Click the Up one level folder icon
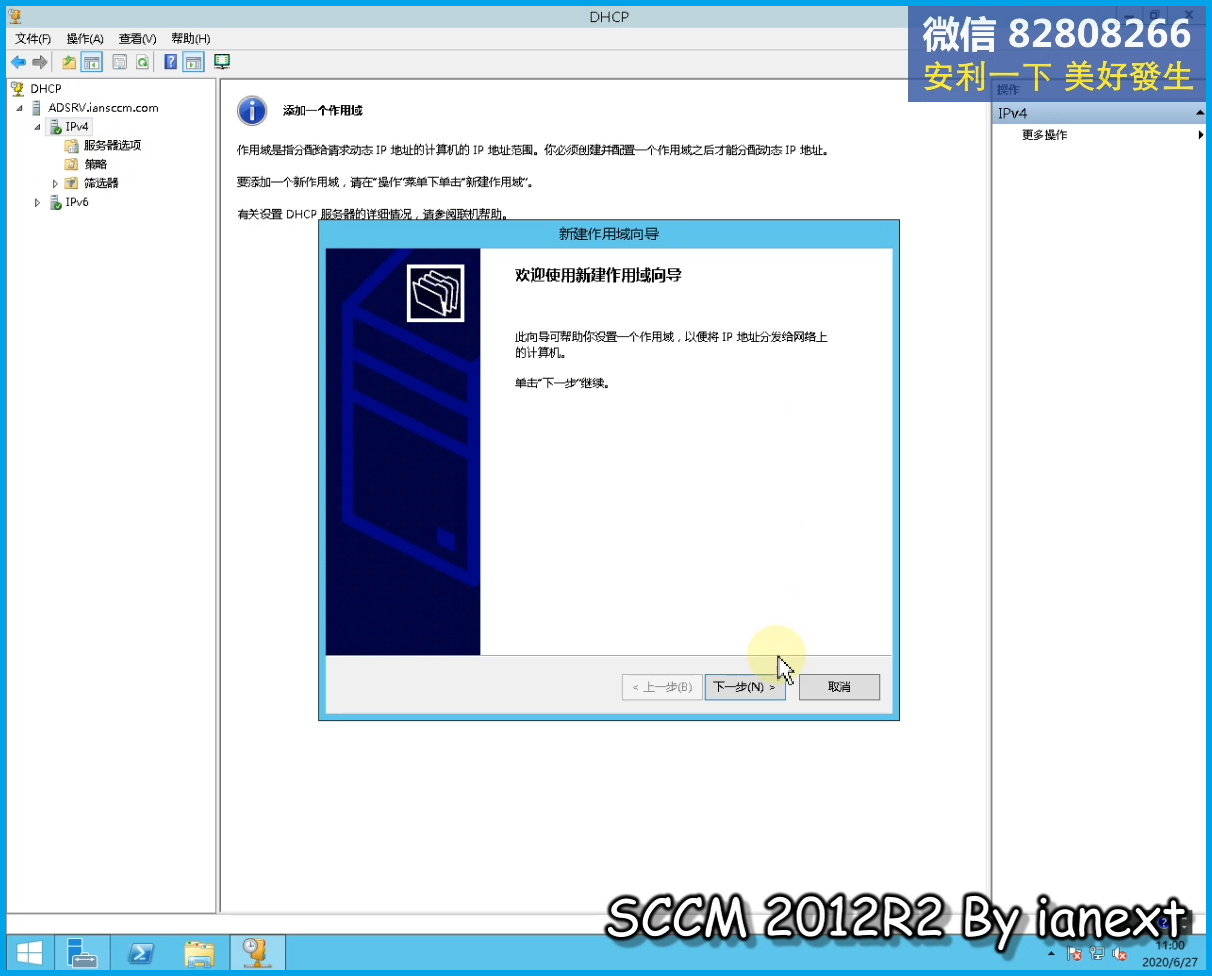Viewport: 1212px width, 976px height. pos(69,62)
